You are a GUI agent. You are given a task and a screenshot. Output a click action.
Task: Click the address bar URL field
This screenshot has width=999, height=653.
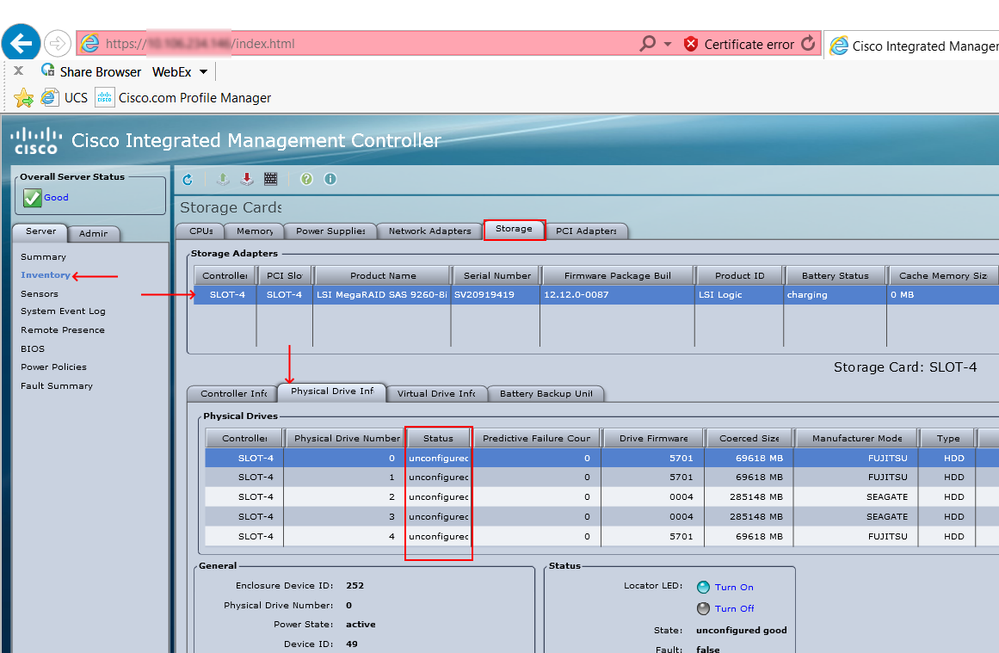357,43
